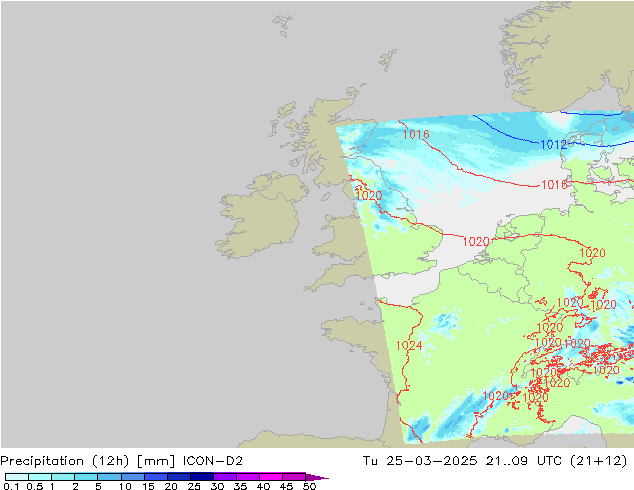634x490 pixels.
Task: Pick the 45–50 mm legend swatch
Action: 294,477
